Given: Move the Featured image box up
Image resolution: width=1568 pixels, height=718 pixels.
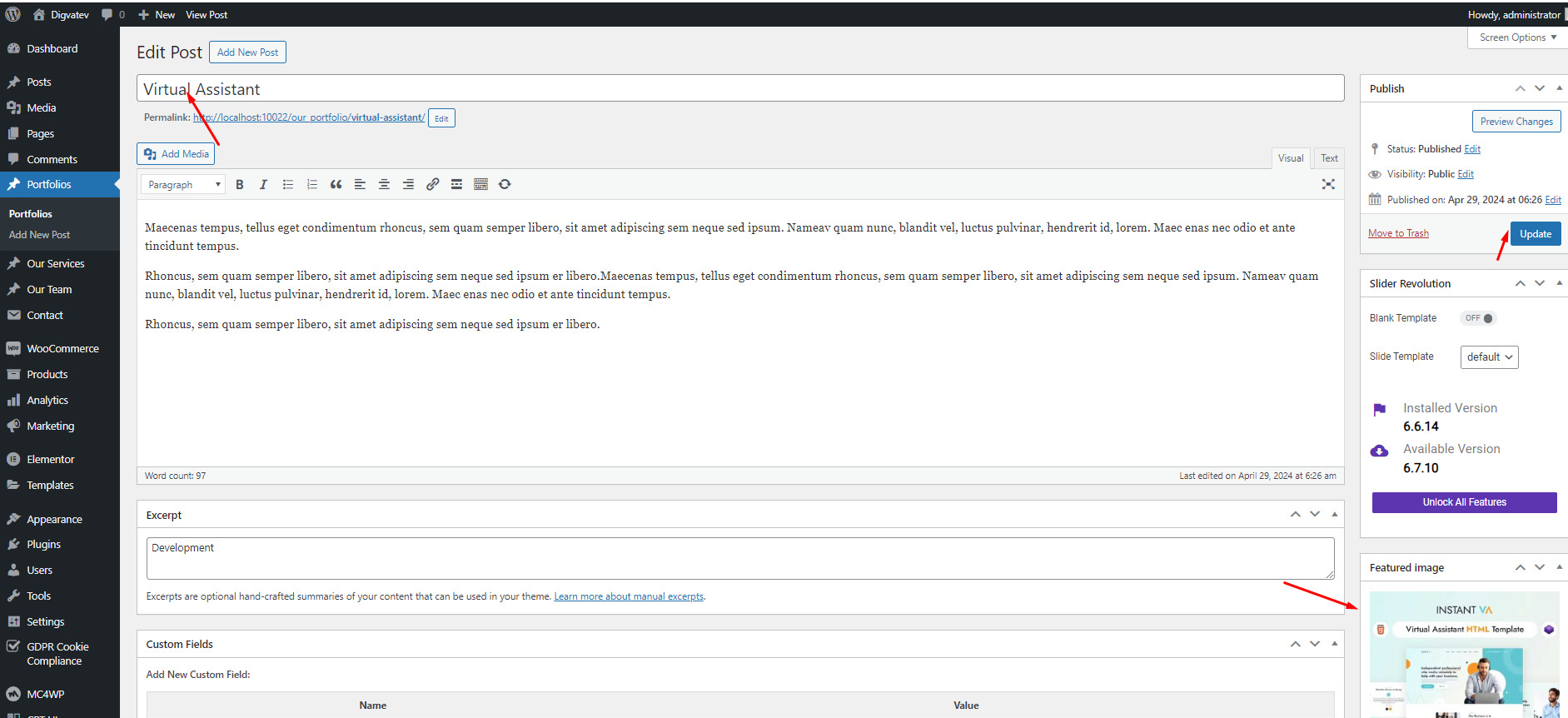Looking at the screenshot, I should pyautogui.click(x=1521, y=567).
